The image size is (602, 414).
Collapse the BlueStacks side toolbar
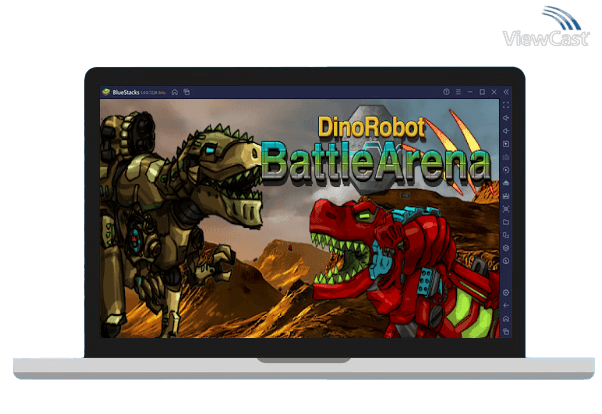[506, 92]
